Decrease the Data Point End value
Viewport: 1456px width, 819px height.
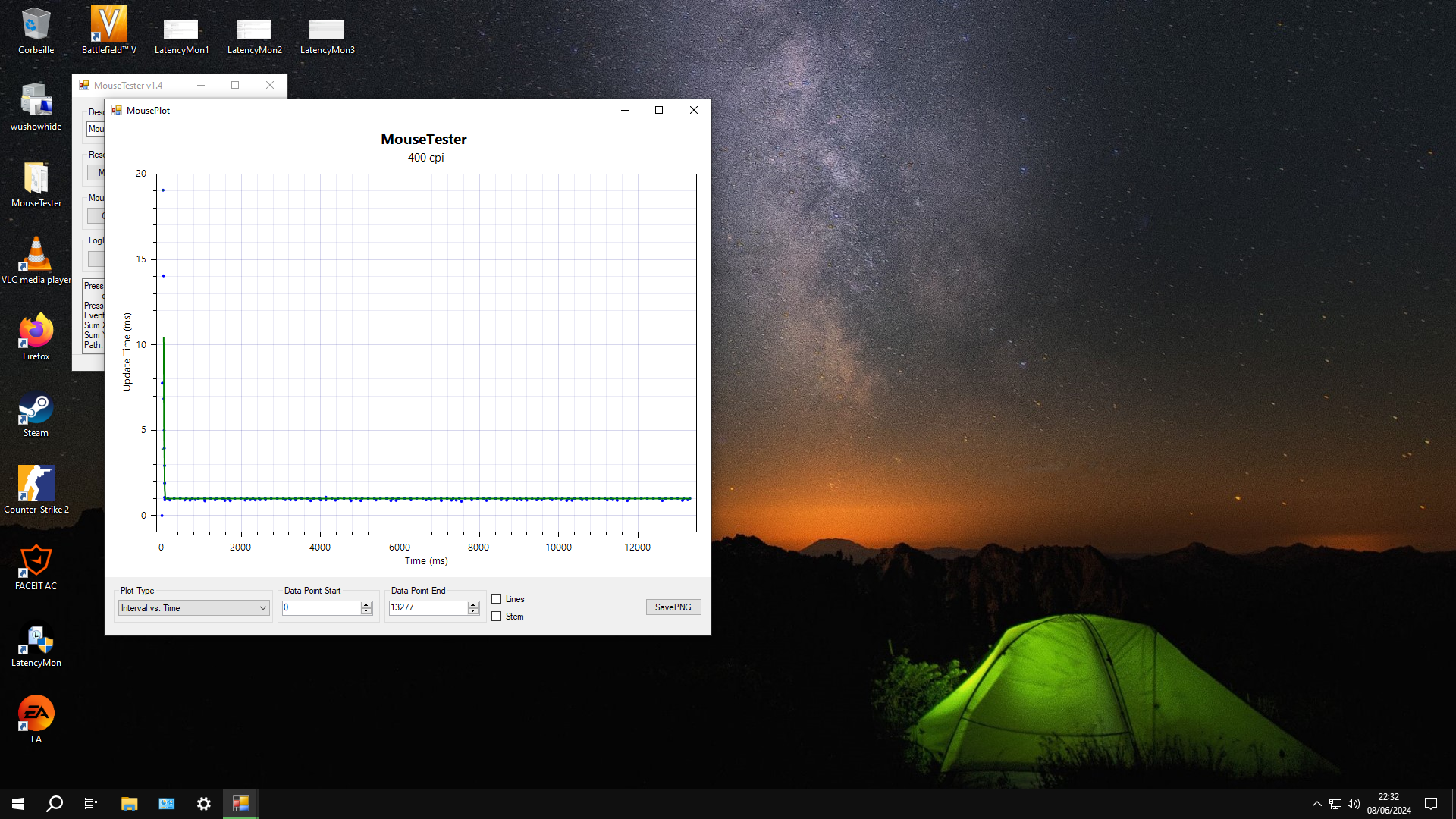(473, 611)
